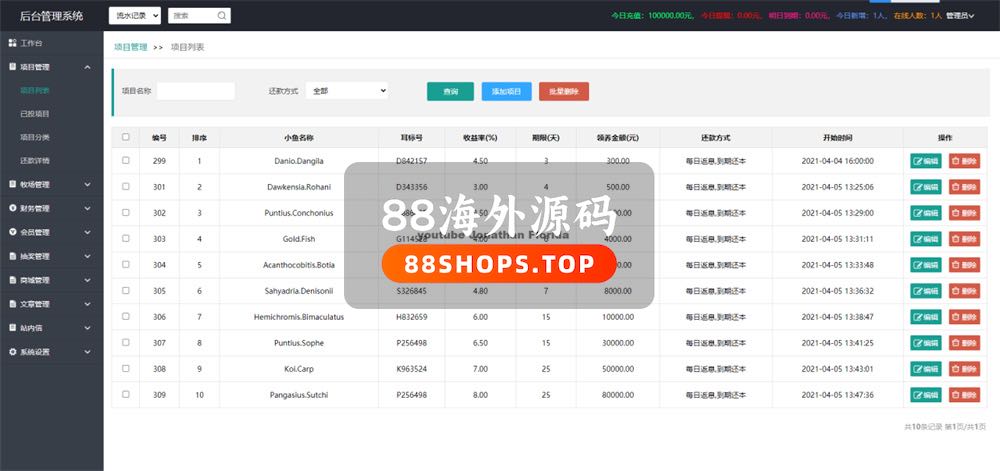Viewport: 1000px width, 471px height.
Task: Toggle the select-all checkbox in table header
Action: (x=125, y=137)
